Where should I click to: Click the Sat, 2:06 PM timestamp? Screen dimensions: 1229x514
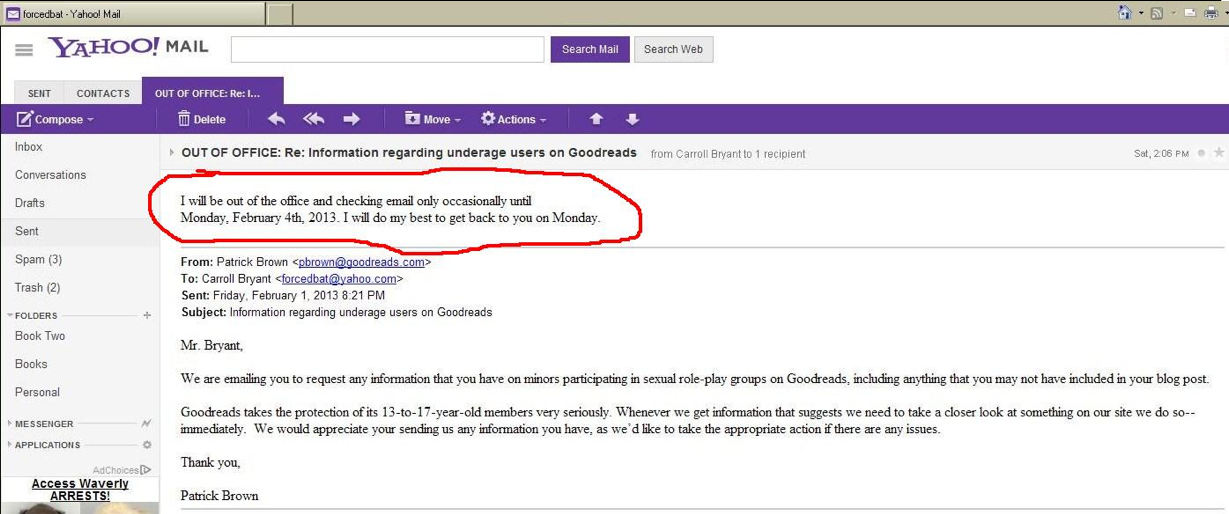coord(1161,154)
